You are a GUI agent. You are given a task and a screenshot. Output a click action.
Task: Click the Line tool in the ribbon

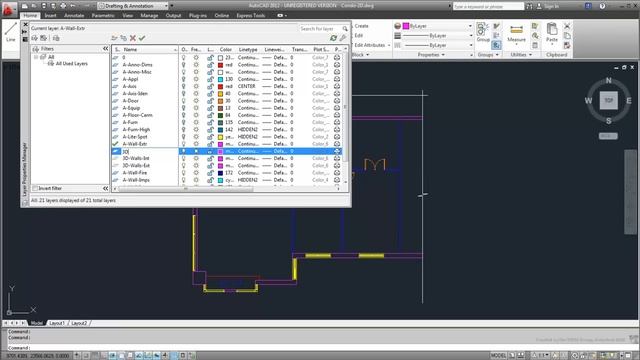(x=11, y=32)
